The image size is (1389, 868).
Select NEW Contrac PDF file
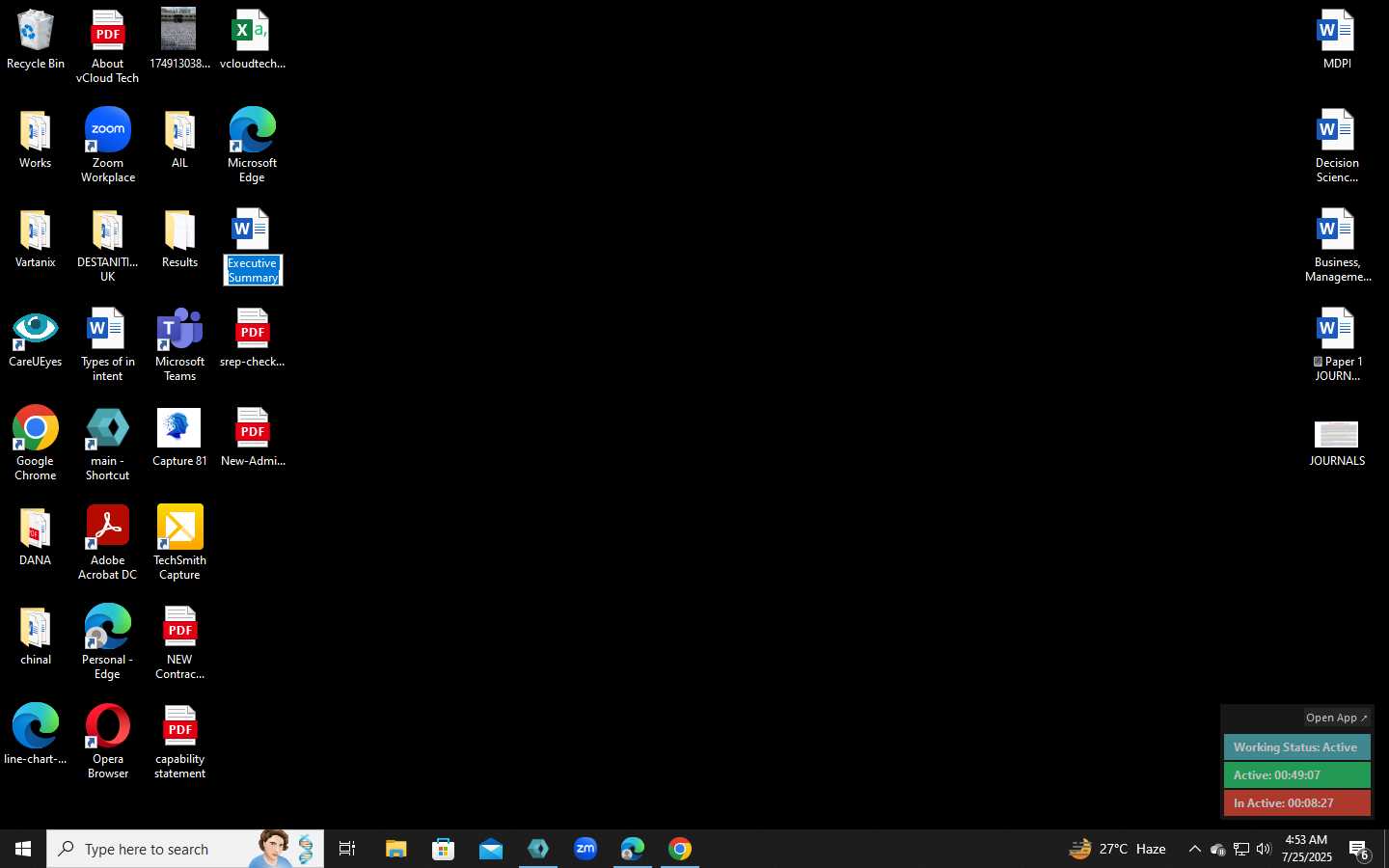click(179, 642)
